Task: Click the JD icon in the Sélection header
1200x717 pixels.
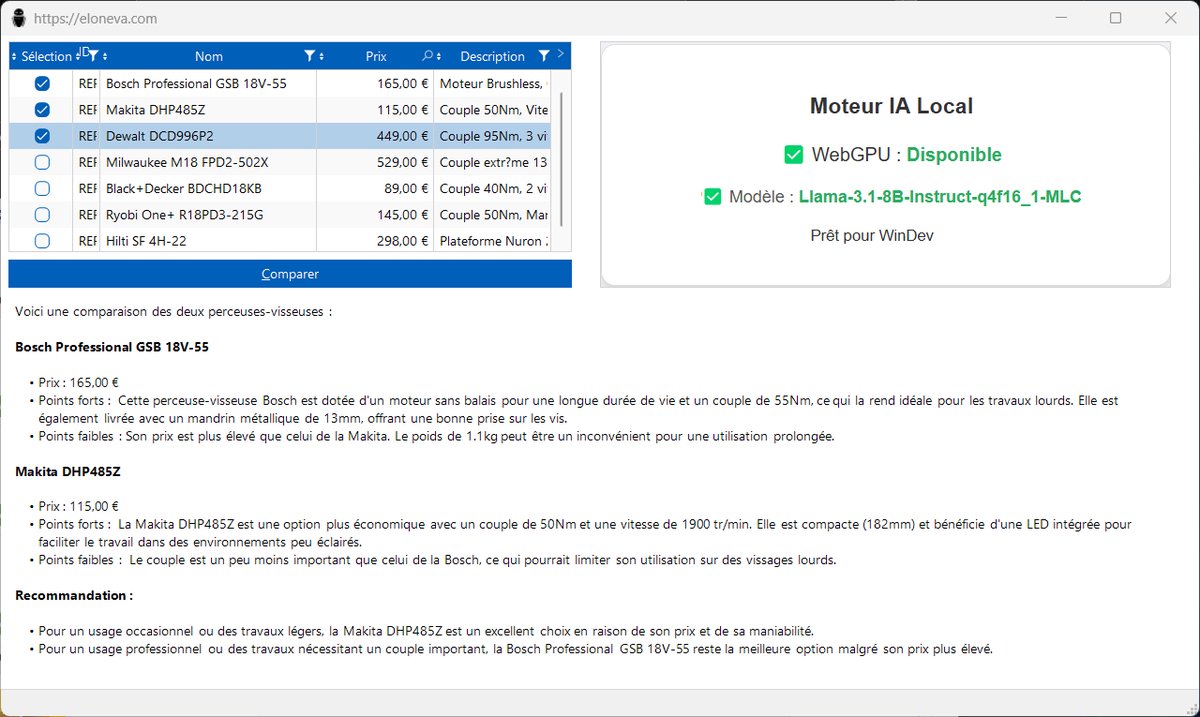Action: click(x=83, y=54)
